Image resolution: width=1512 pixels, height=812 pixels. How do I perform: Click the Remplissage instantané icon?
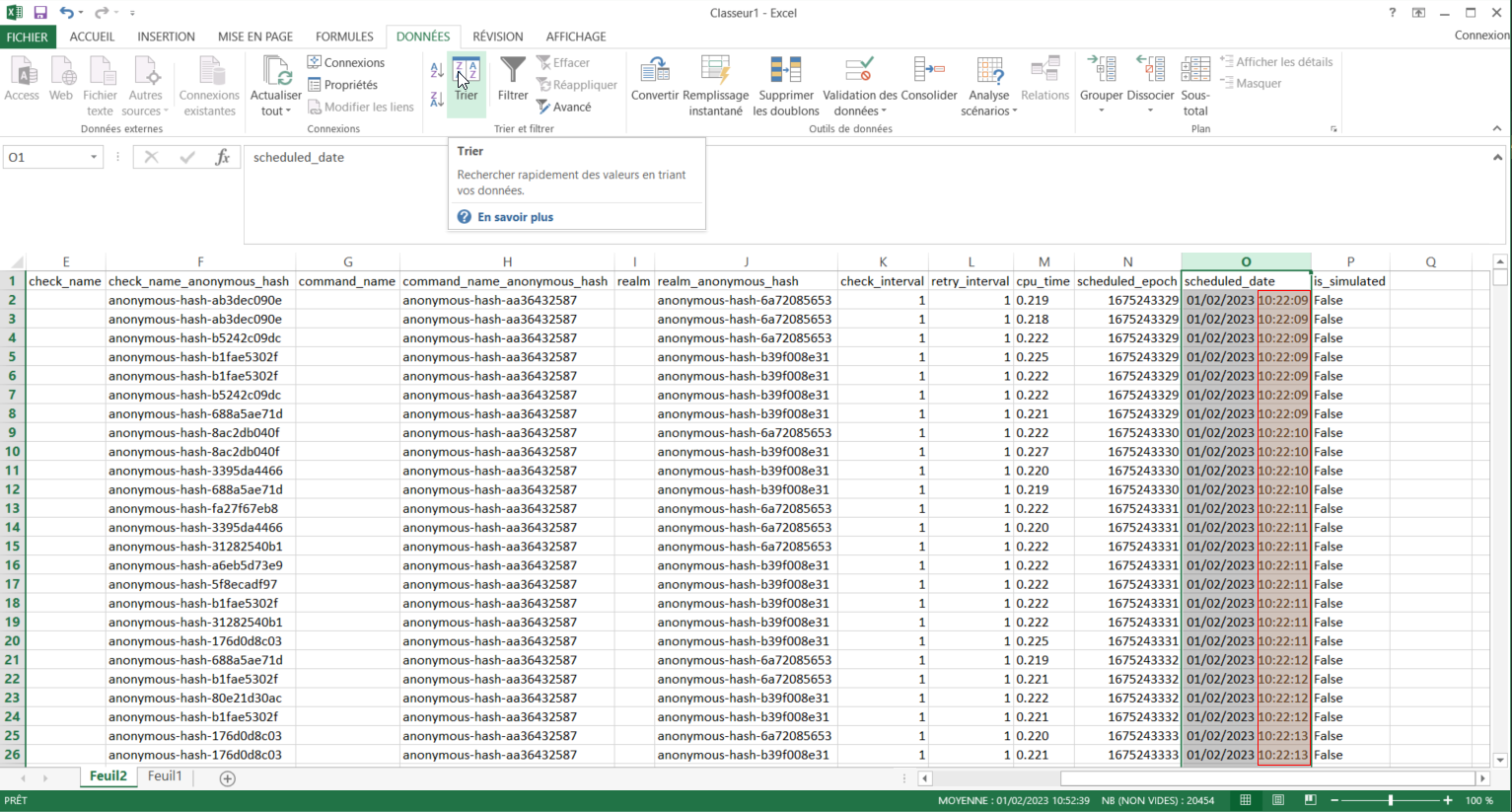tap(715, 71)
